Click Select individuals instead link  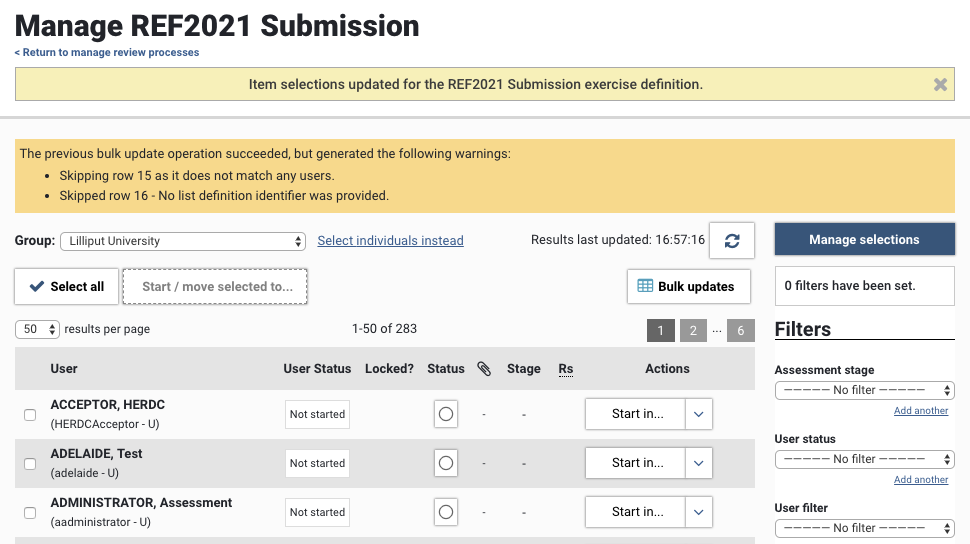(x=390, y=241)
